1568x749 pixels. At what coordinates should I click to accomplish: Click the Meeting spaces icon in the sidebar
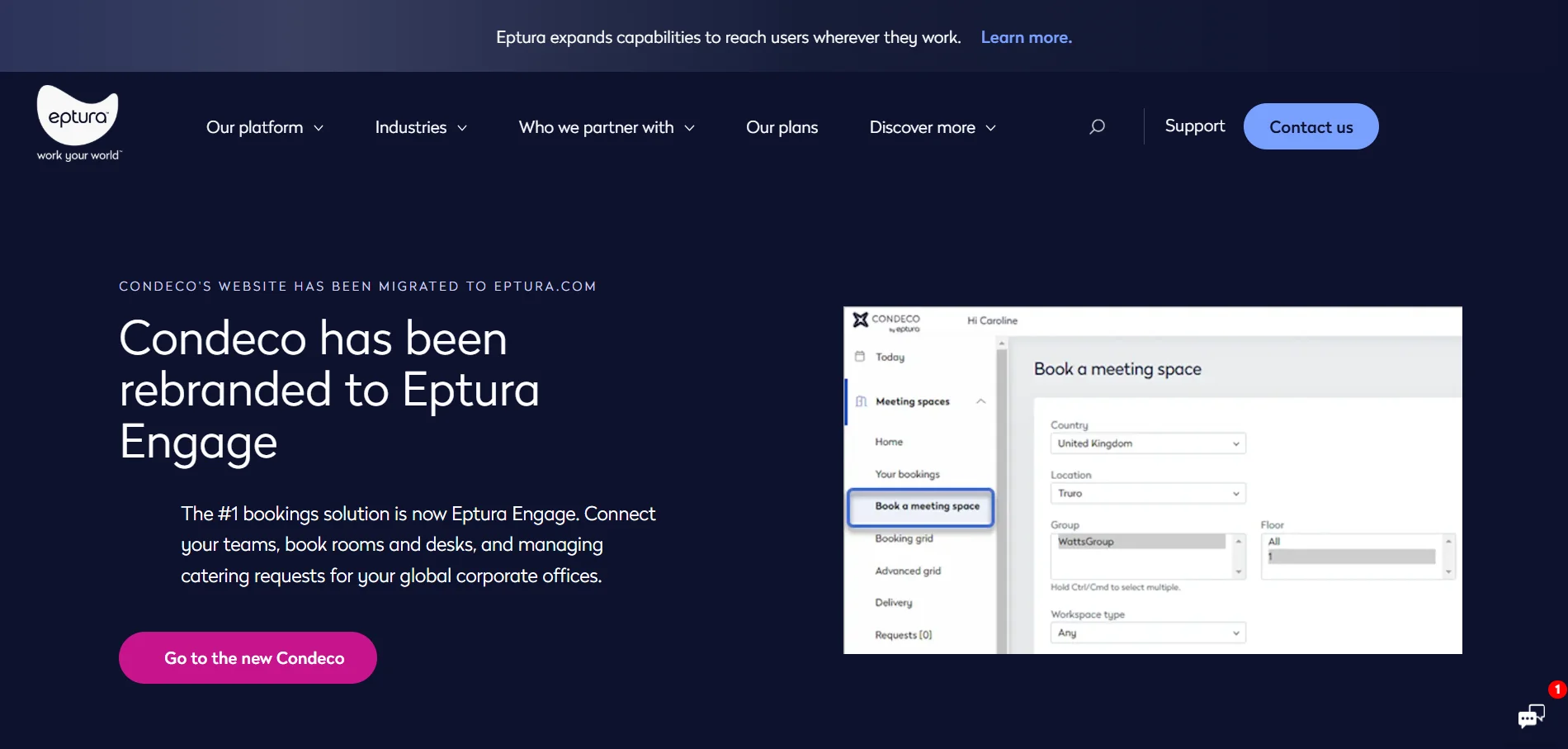click(861, 401)
